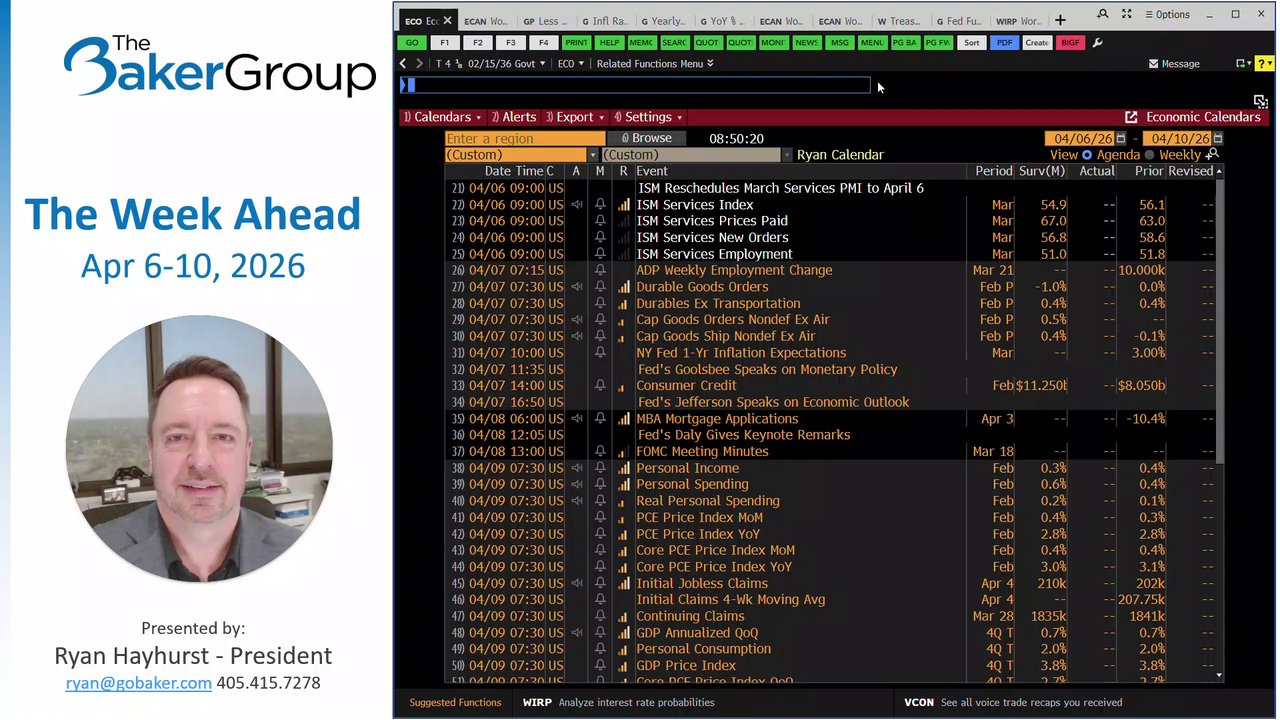1280x720 pixels.
Task: Open the start date 04/06/26 calendar picker
Action: point(1121,138)
